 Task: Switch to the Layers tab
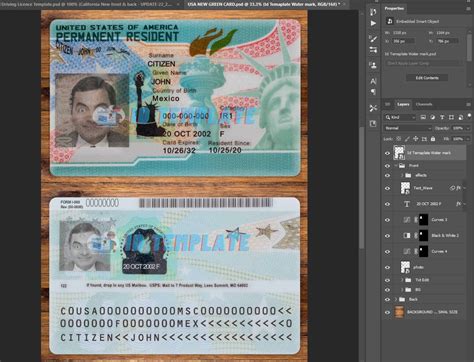[x=403, y=104]
